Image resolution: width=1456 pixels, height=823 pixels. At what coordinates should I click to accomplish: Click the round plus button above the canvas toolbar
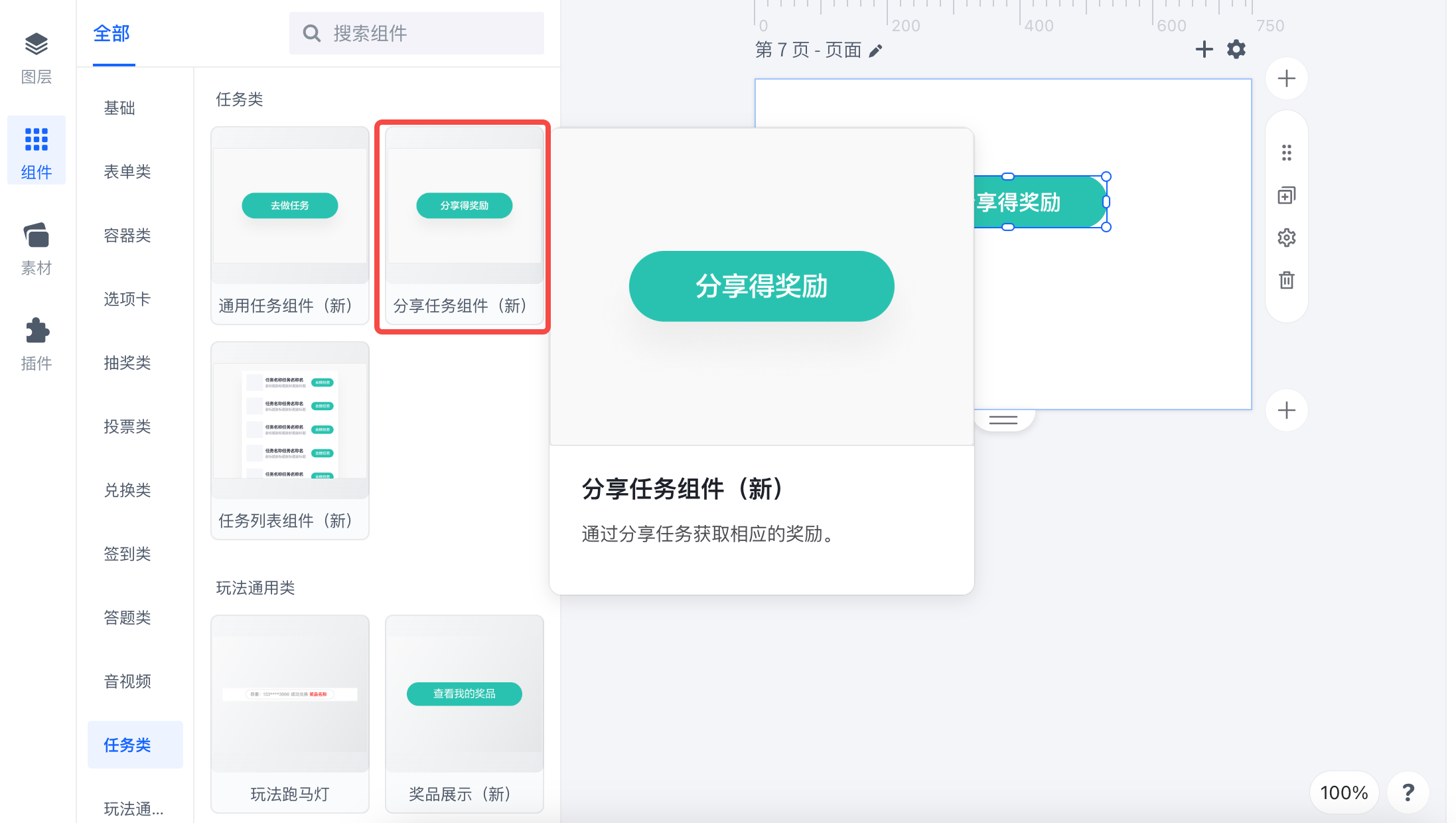tap(1286, 78)
